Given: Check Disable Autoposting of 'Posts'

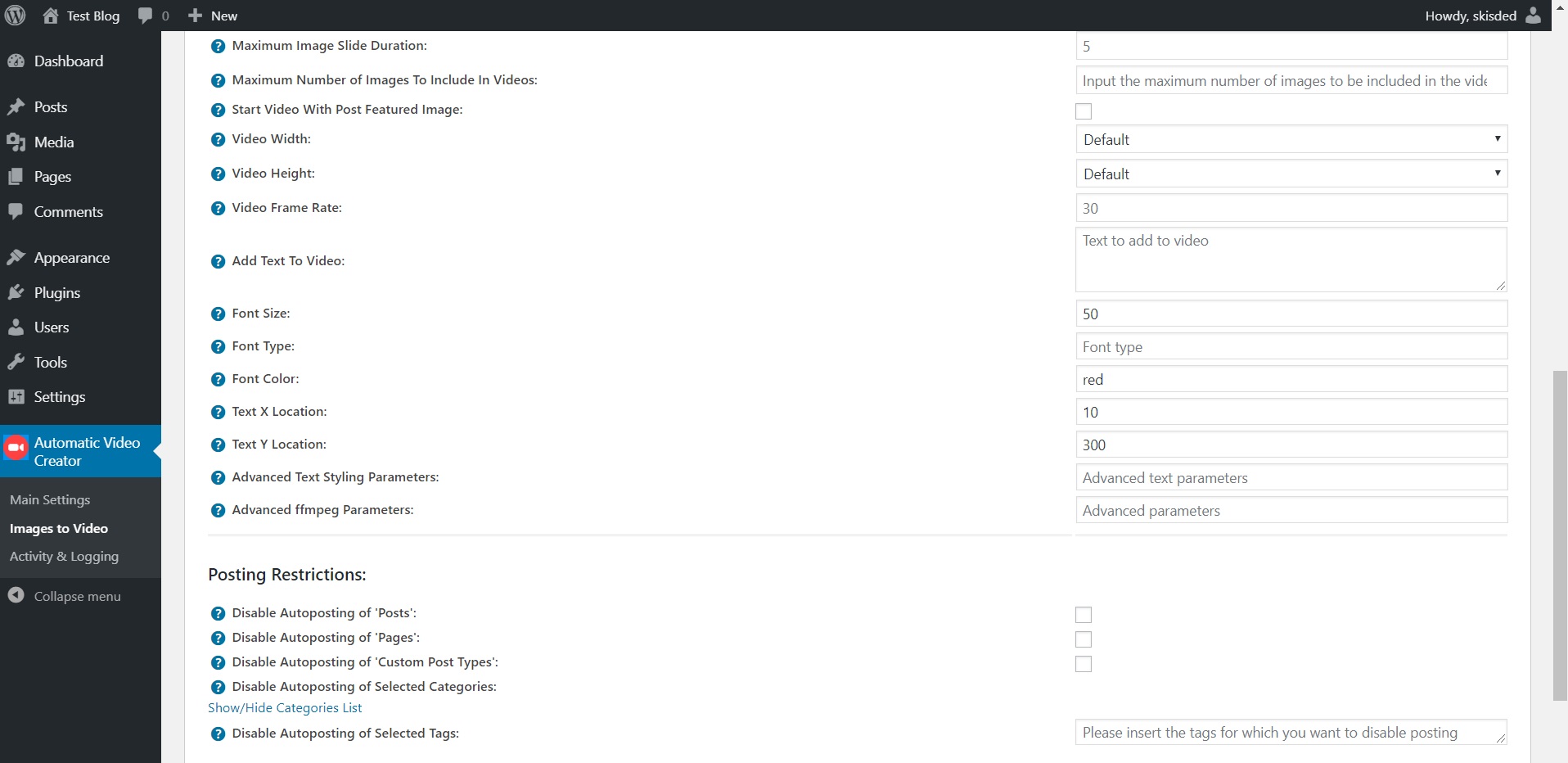Looking at the screenshot, I should tap(1082, 614).
